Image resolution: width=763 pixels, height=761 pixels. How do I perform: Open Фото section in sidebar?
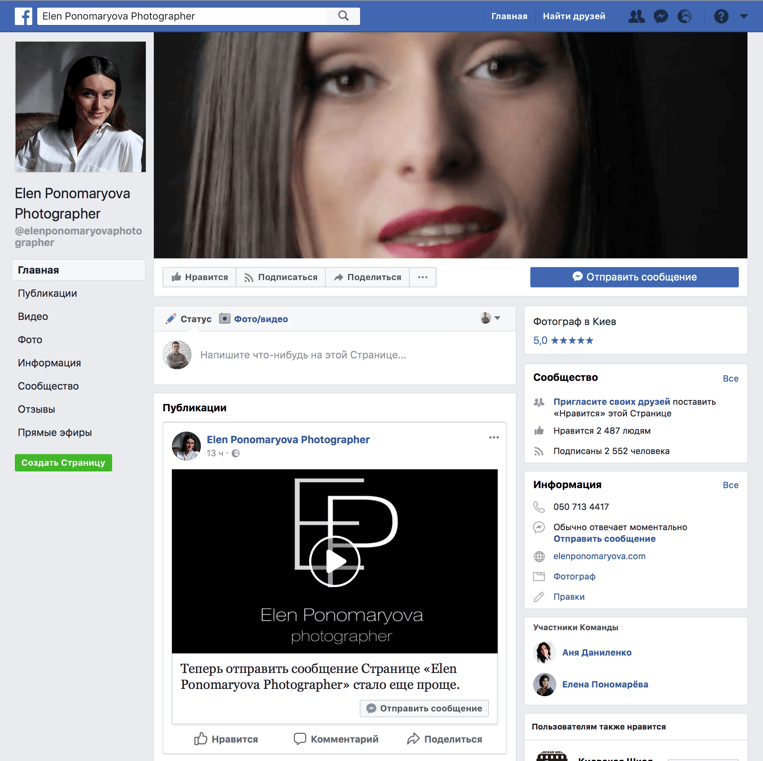tap(30, 340)
